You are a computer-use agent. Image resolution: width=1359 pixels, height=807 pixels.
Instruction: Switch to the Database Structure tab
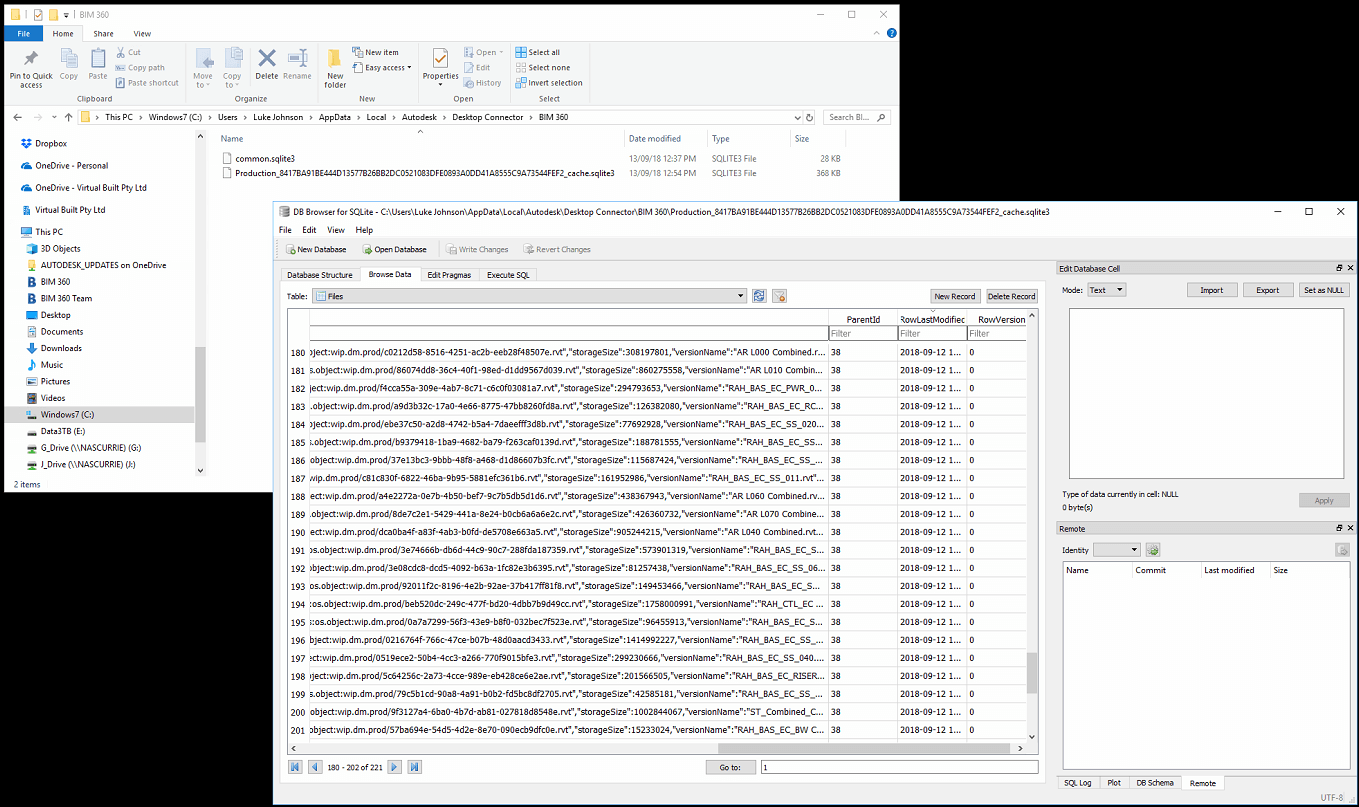320,275
